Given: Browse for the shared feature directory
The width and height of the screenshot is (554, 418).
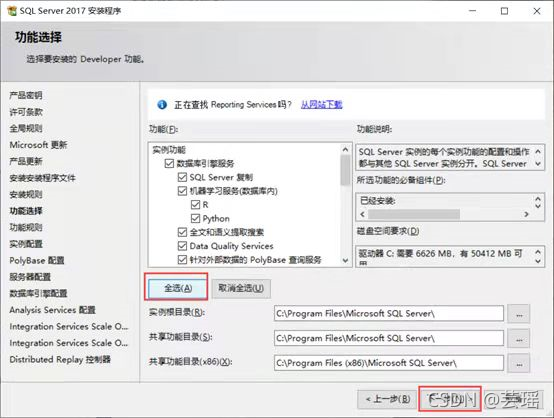Looking at the screenshot, I should pos(519,338).
